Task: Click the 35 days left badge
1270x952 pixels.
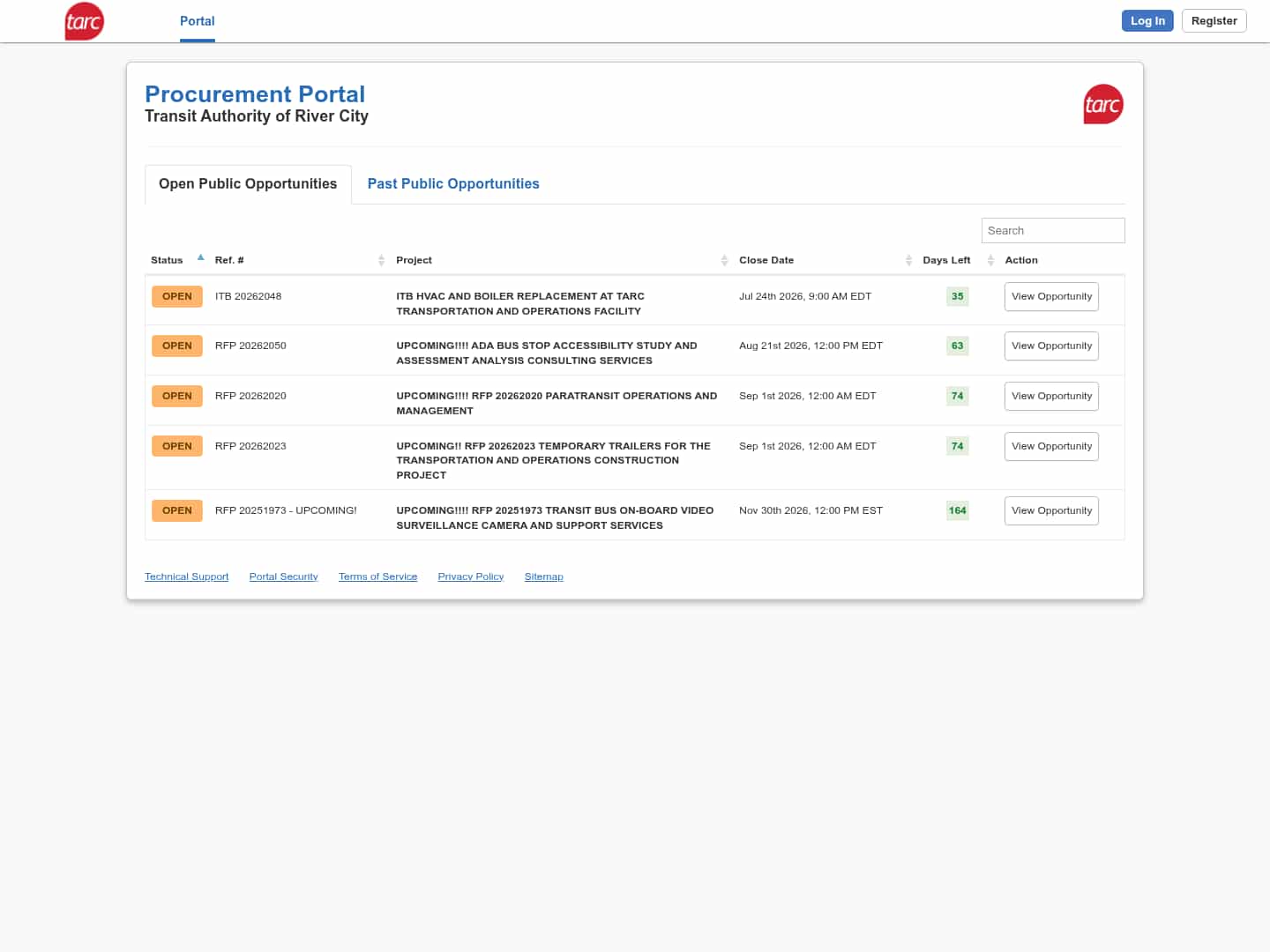Action: [958, 297]
